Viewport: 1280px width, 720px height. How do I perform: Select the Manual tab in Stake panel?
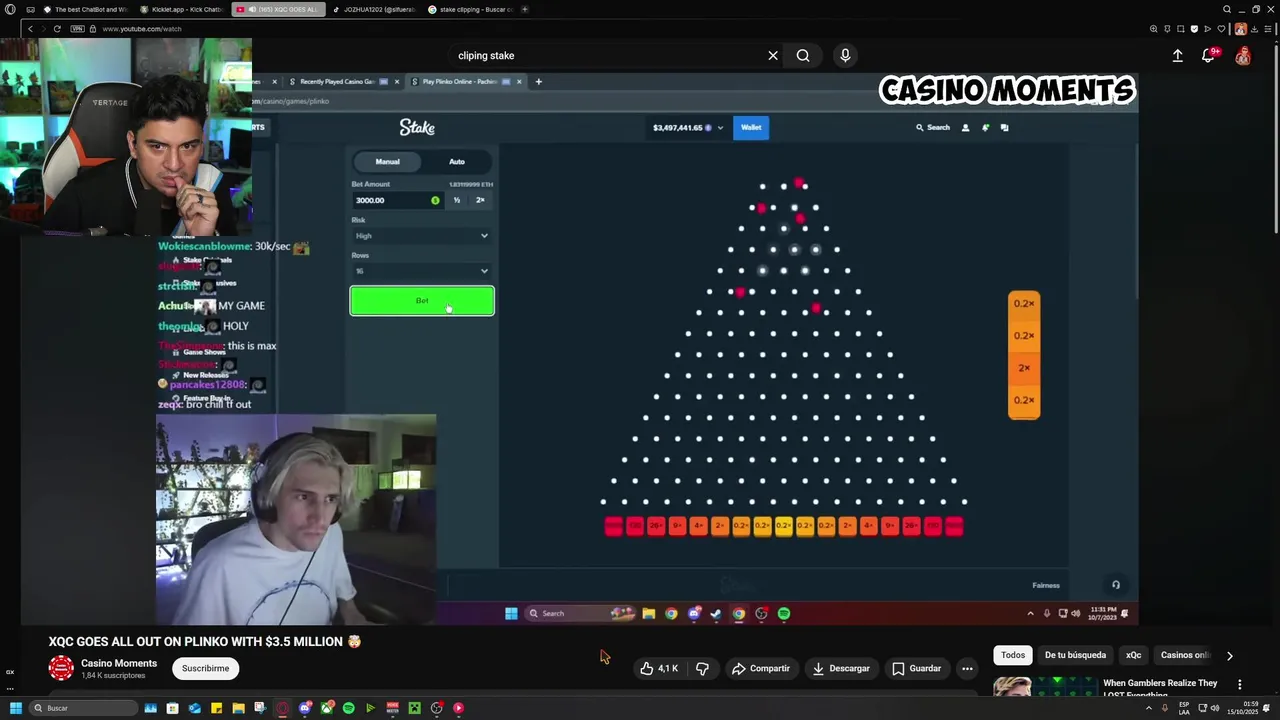(388, 162)
